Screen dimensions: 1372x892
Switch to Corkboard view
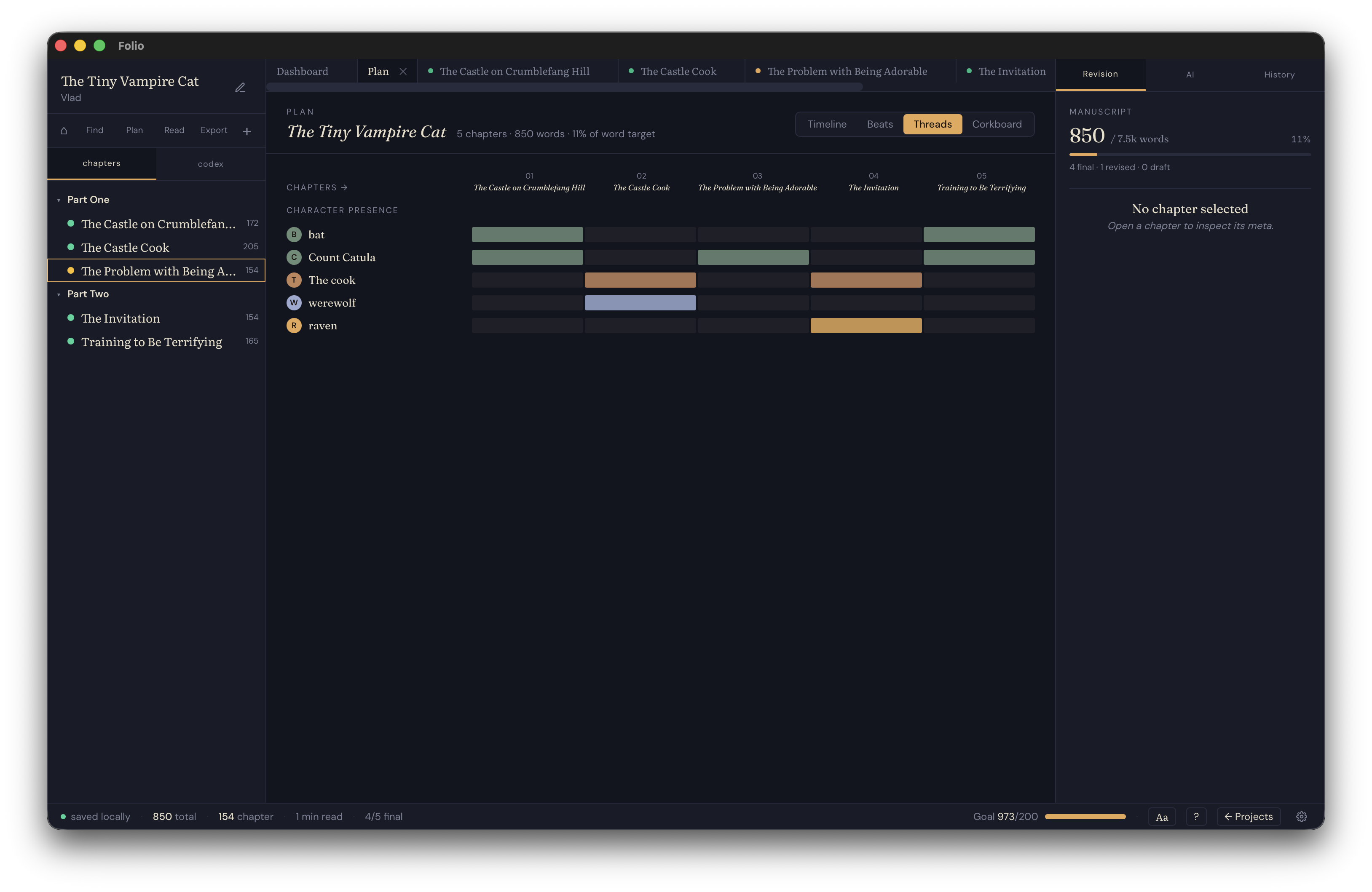point(997,124)
